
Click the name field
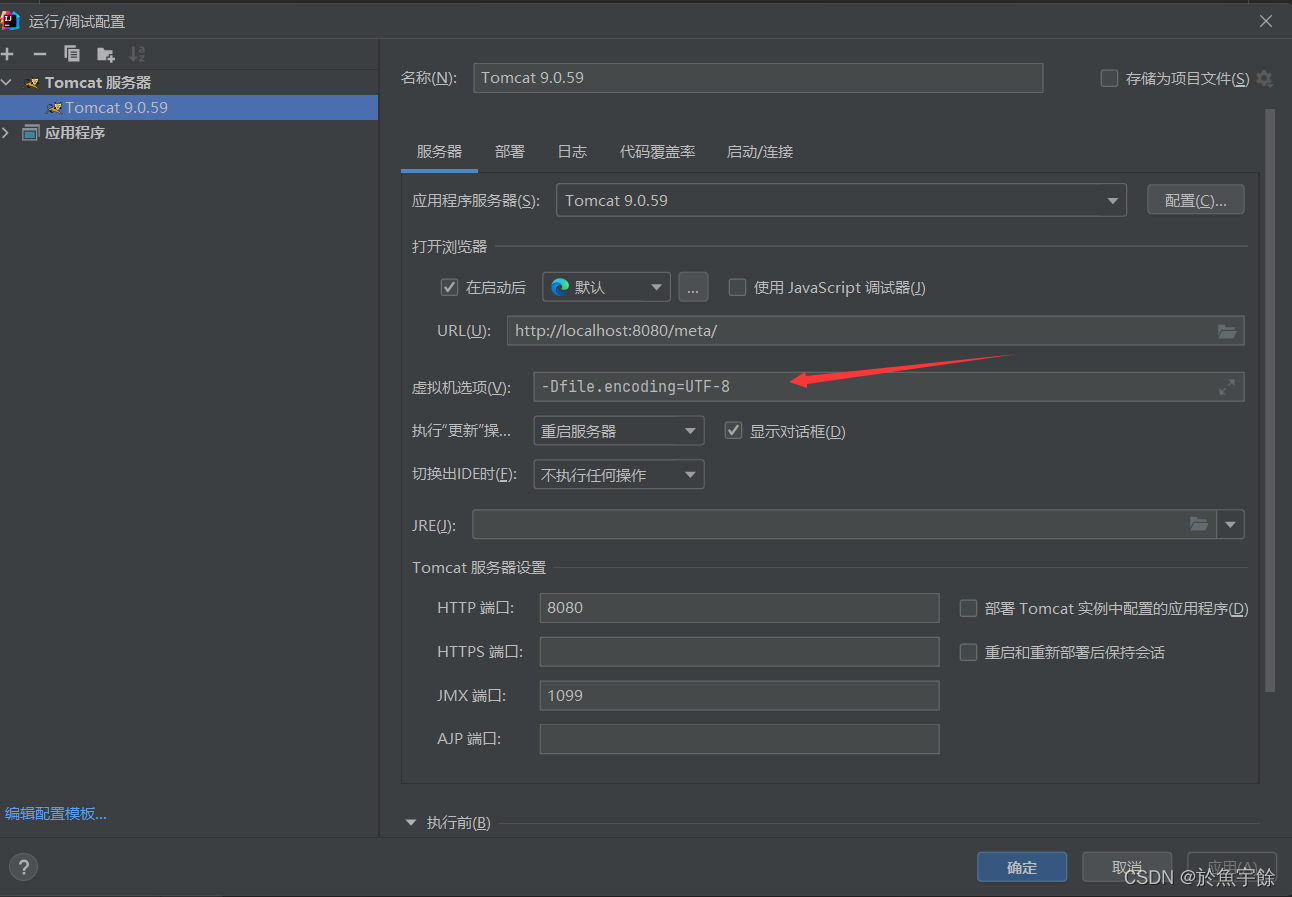click(758, 78)
